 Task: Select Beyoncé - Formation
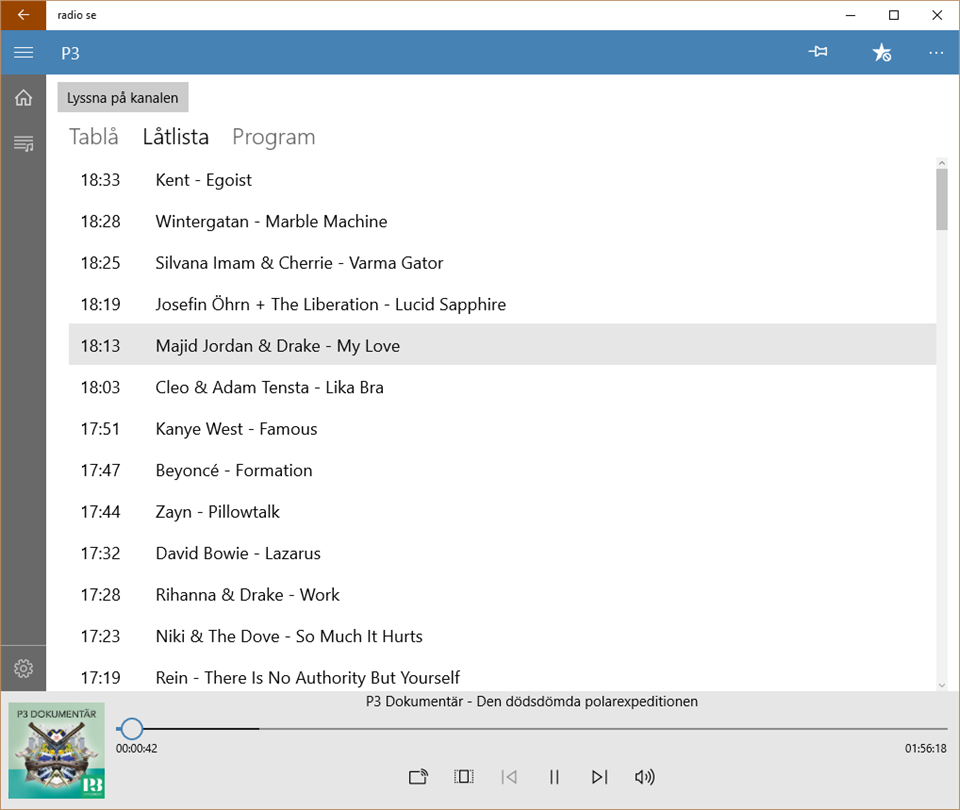pos(502,470)
